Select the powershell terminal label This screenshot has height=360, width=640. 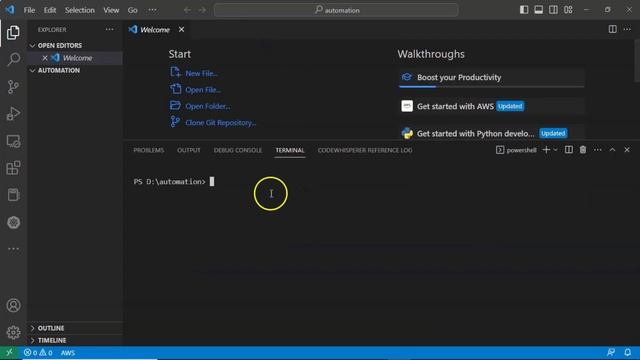pyautogui.click(x=516, y=150)
